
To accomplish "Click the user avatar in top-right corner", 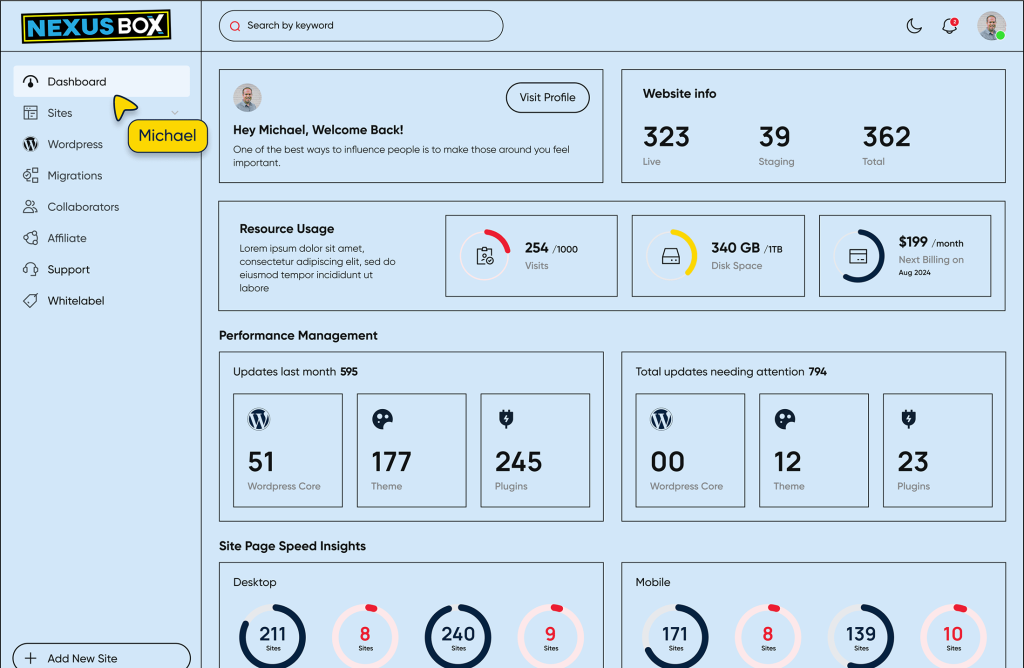I will [x=991, y=26].
